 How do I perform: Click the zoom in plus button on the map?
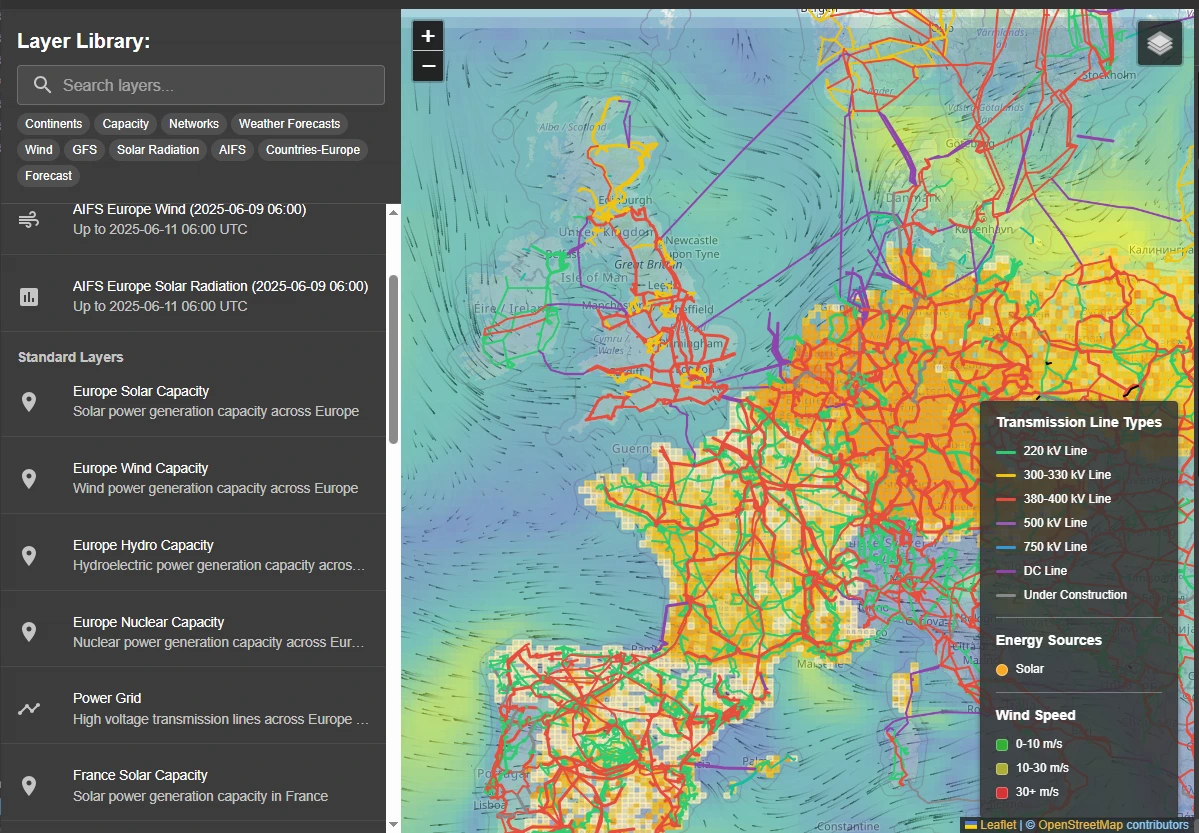click(428, 35)
